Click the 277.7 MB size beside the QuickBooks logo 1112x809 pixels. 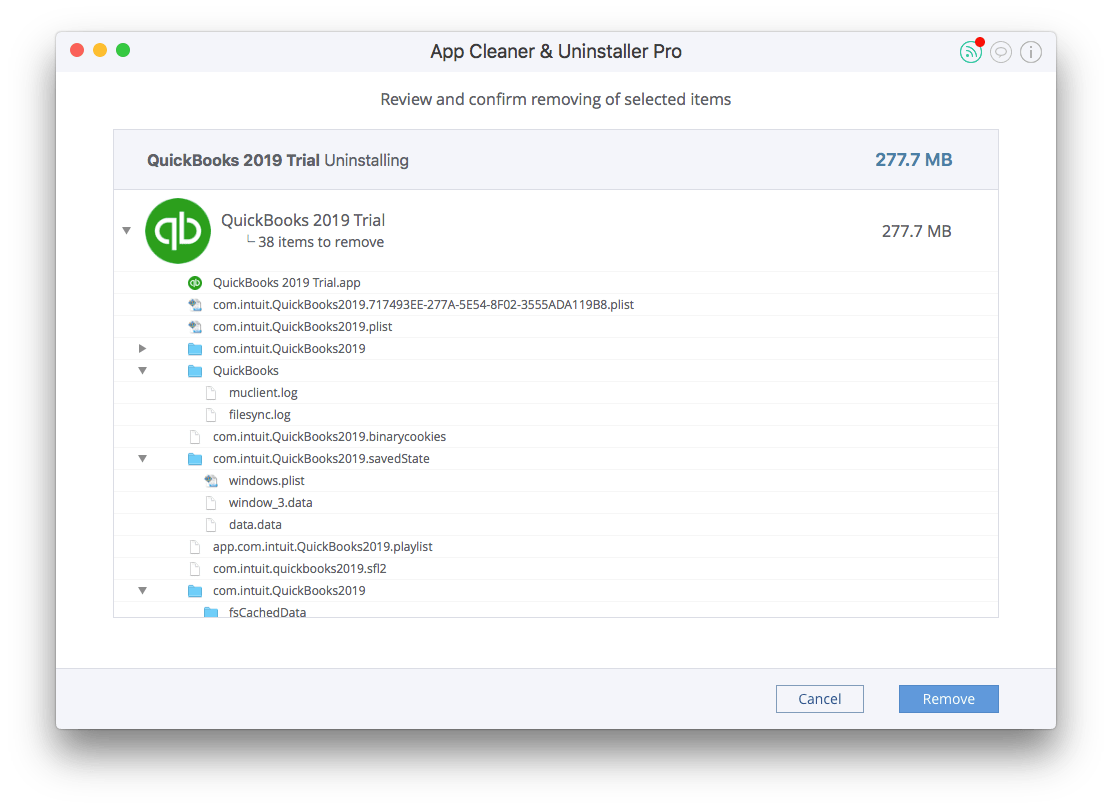[916, 231]
